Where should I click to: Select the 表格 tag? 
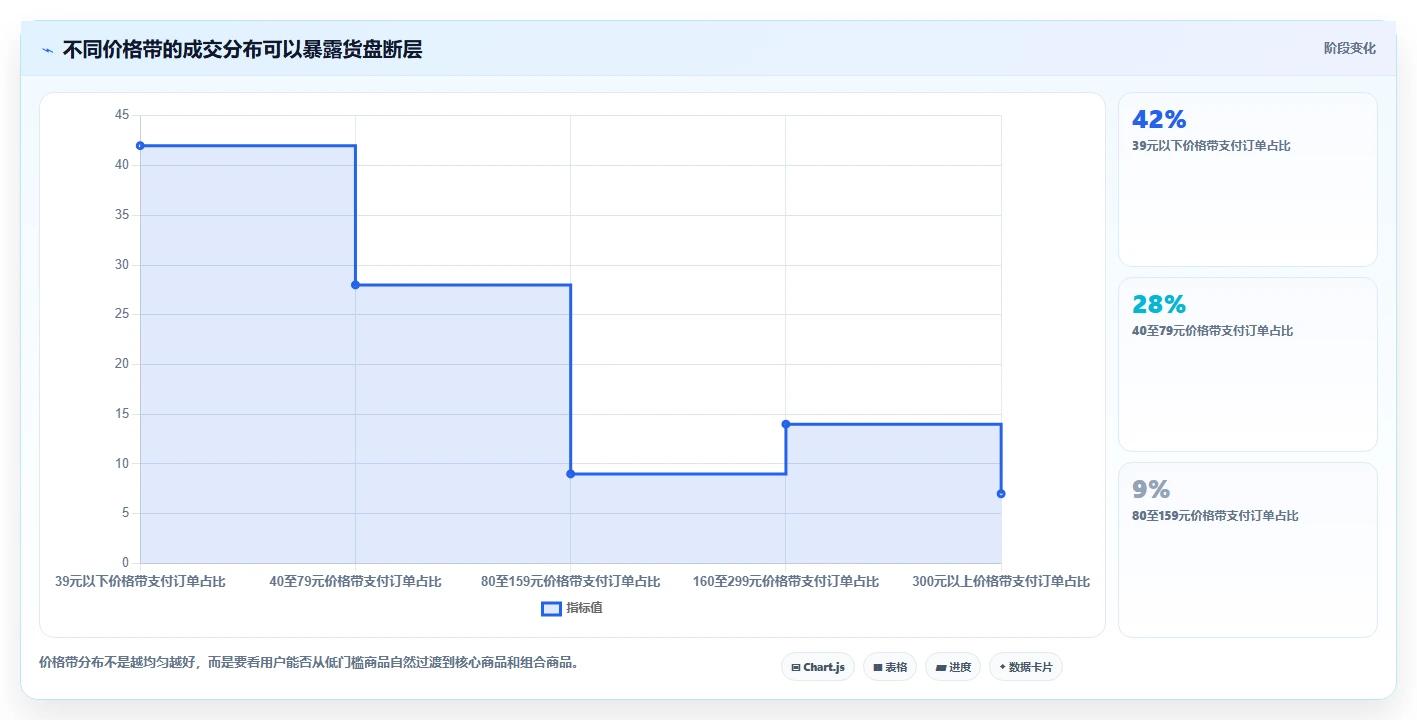coord(890,667)
